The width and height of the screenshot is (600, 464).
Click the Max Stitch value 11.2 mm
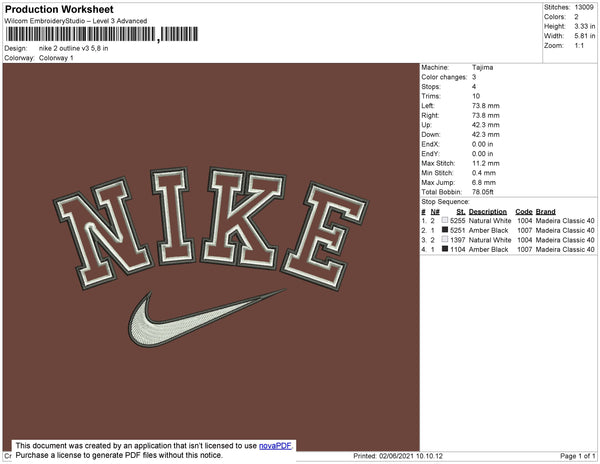486,163
